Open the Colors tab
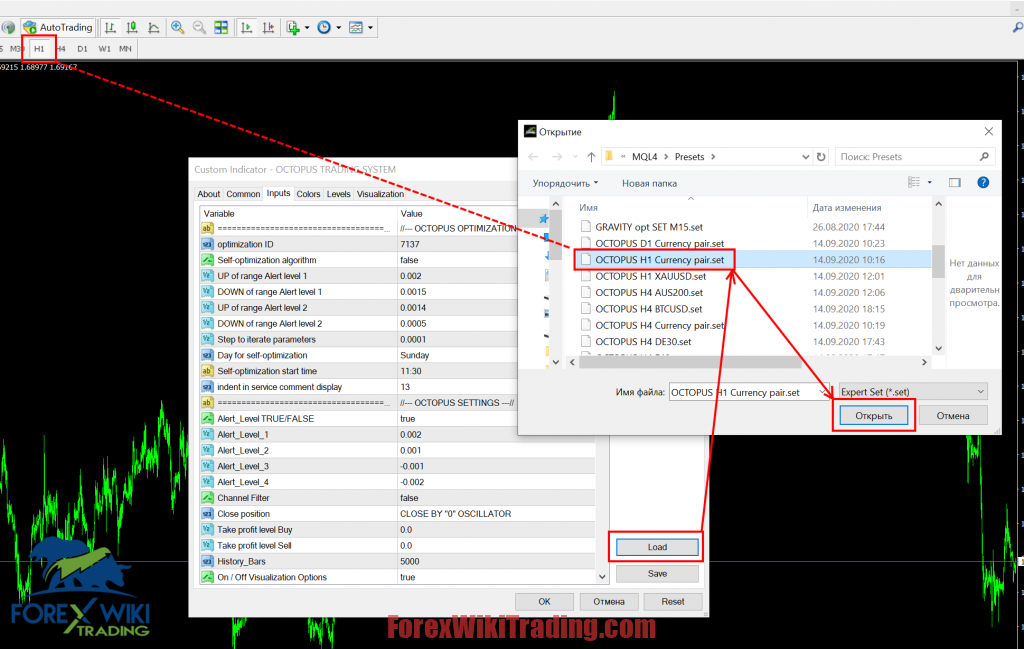Screen dimensions: 1024x649 point(308,194)
